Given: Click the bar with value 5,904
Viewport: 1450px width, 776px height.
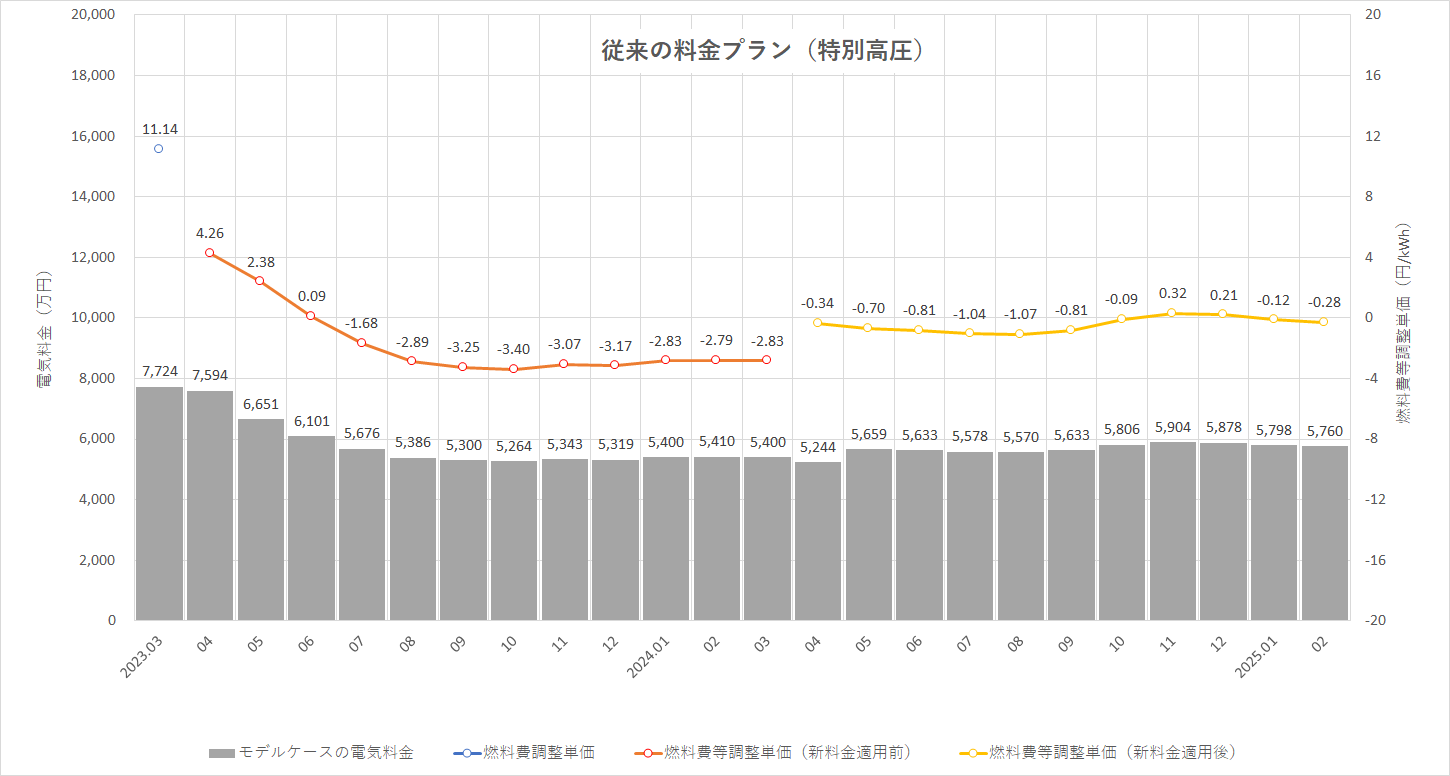Looking at the screenshot, I should click(1172, 531).
